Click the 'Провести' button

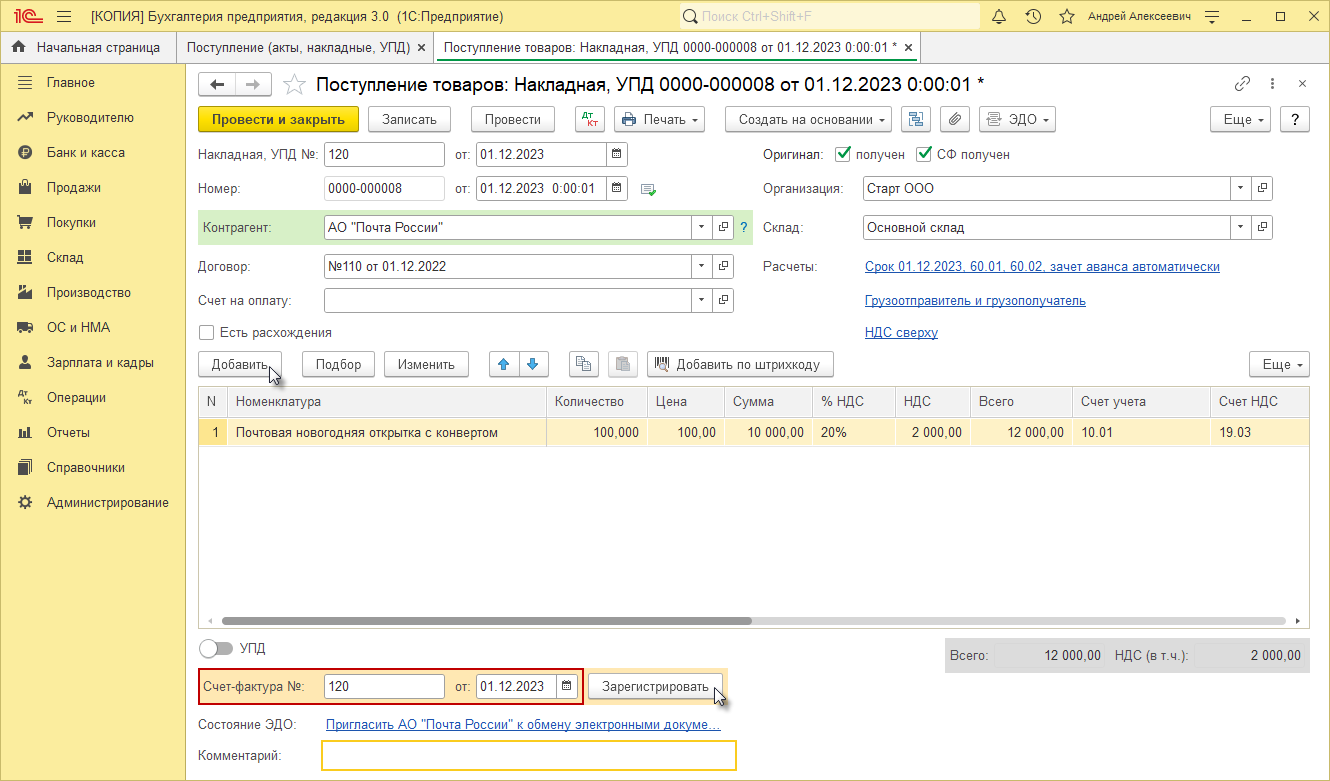click(x=513, y=119)
